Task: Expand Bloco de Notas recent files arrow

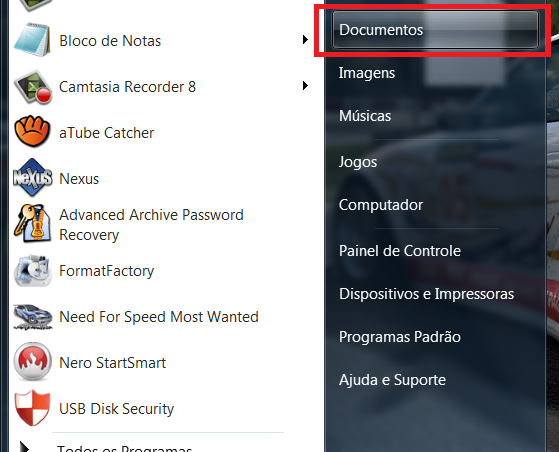Action: click(x=305, y=40)
